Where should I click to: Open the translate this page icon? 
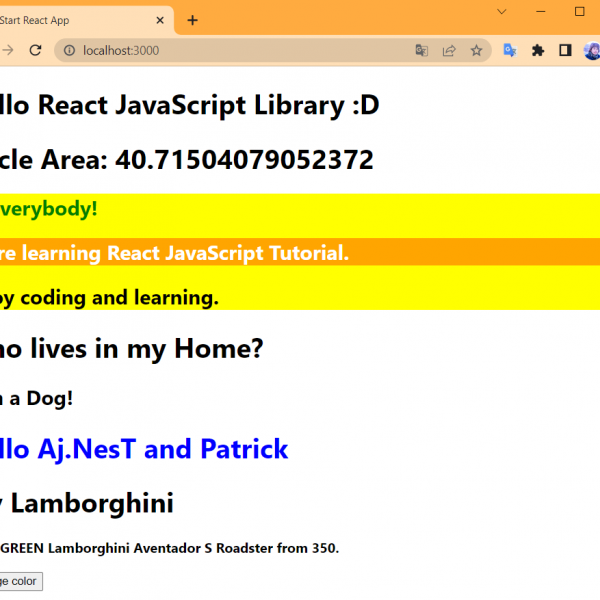[422, 50]
